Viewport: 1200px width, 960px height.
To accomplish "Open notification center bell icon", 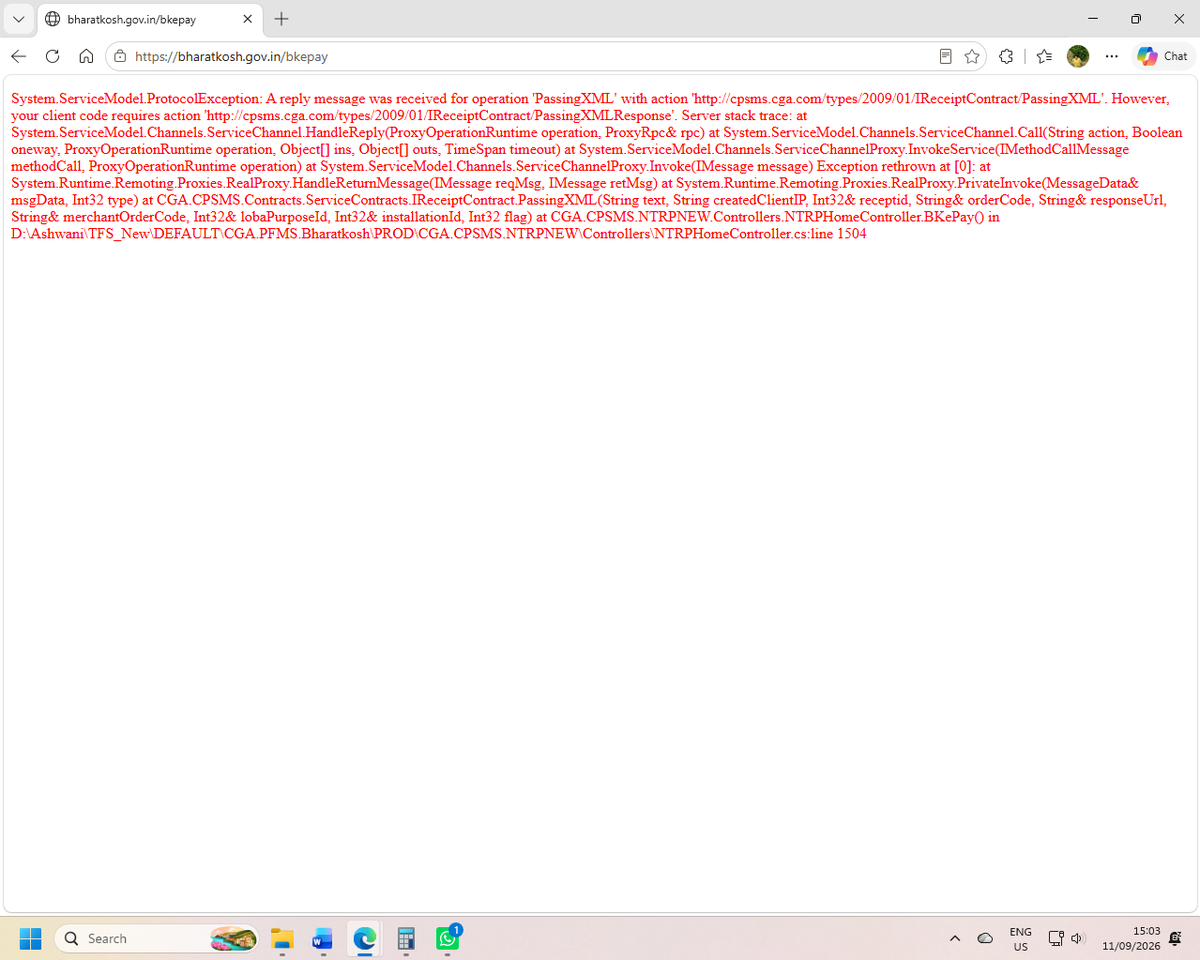I will (1176, 938).
